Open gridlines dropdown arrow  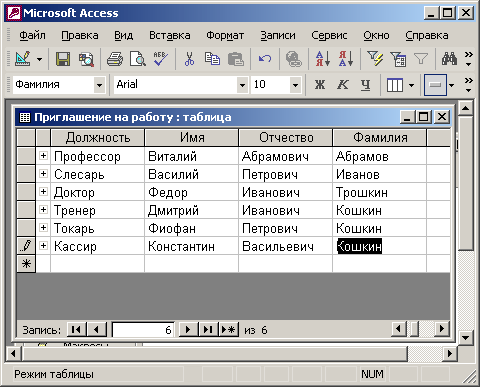pos(412,85)
